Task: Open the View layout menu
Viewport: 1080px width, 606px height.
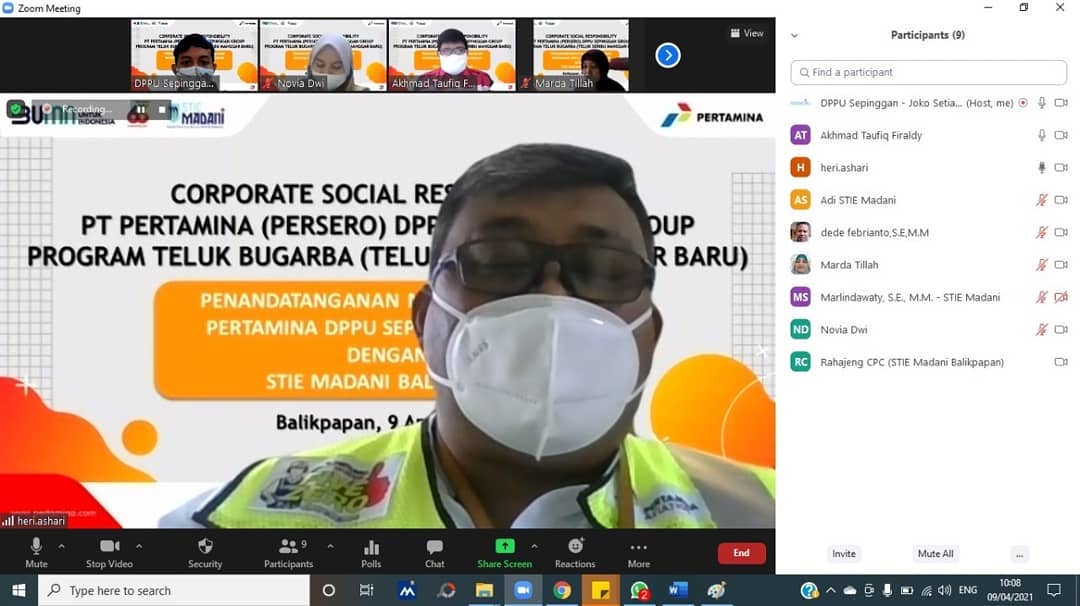Action: click(747, 33)
